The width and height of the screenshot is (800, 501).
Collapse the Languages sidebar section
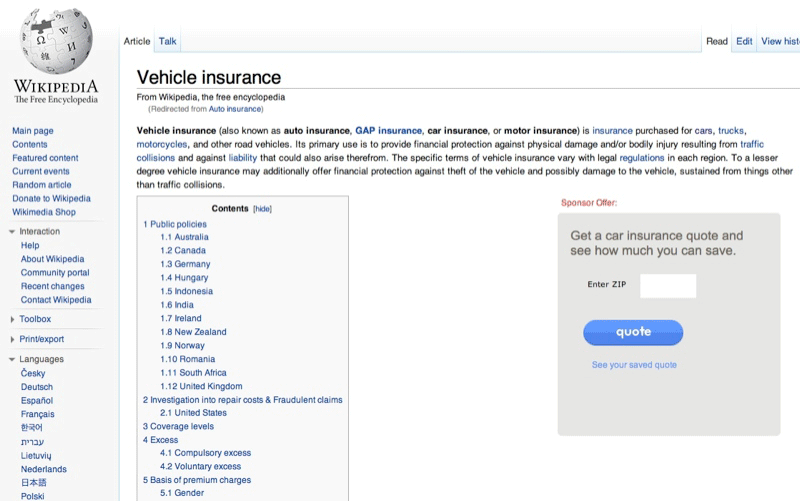click(x=12, y=359)
